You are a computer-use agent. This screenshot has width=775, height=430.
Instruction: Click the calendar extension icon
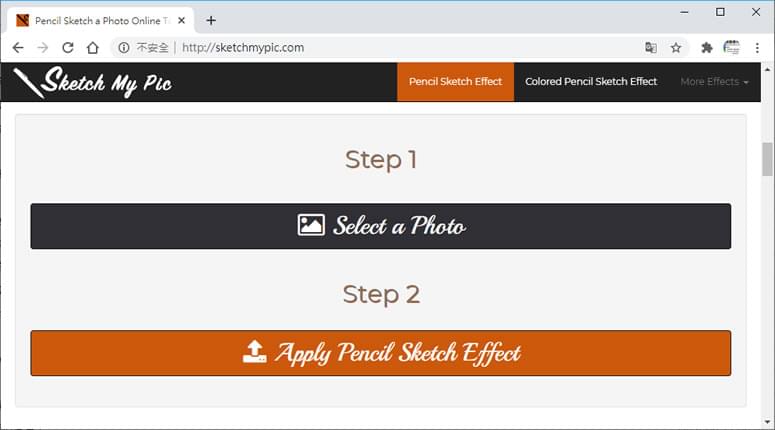coord(732,47)
